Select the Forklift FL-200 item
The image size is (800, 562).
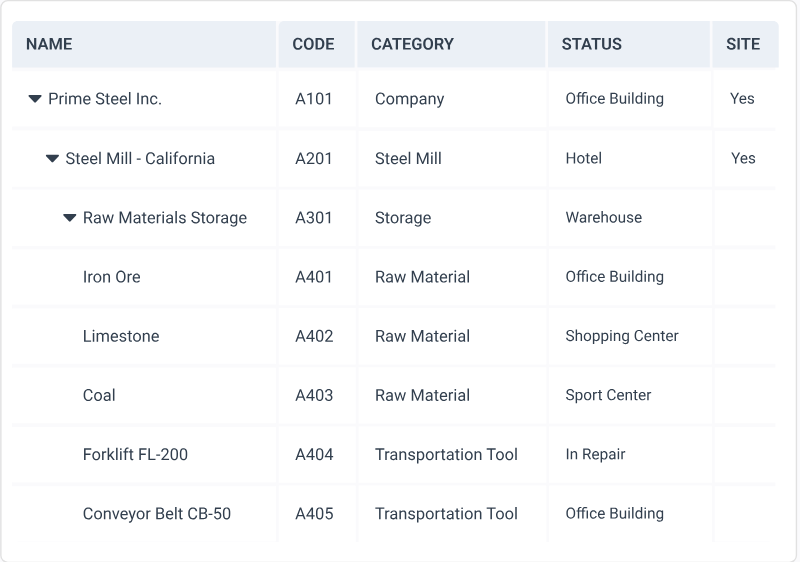tap(135, 454)
